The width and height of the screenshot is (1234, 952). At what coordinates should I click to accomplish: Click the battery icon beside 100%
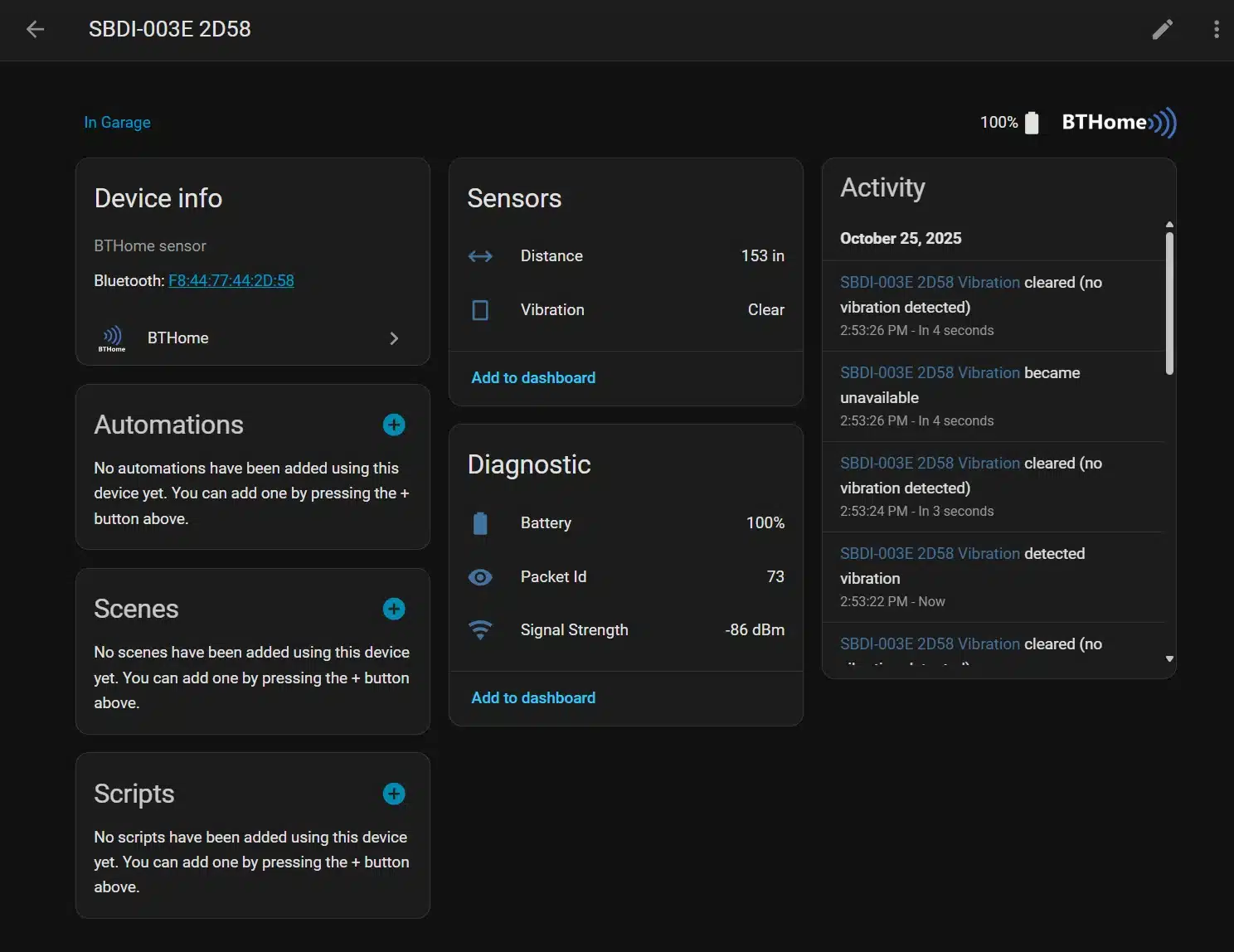click(x=1032, y=123)
